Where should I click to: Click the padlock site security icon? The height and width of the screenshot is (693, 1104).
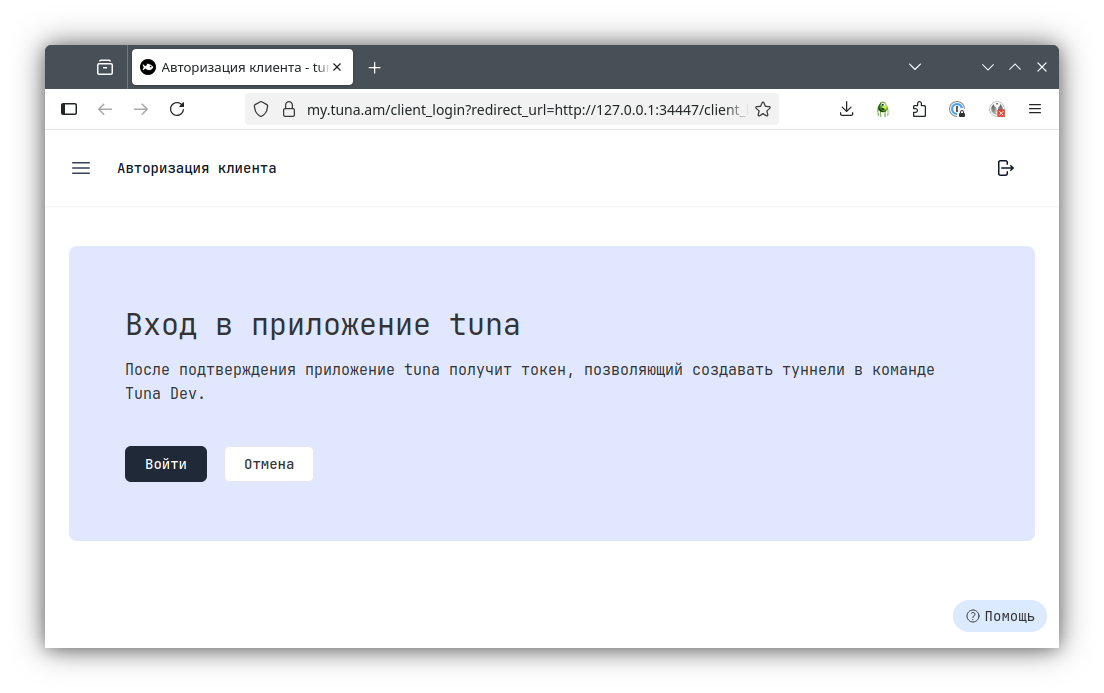(x=289, y=109)
